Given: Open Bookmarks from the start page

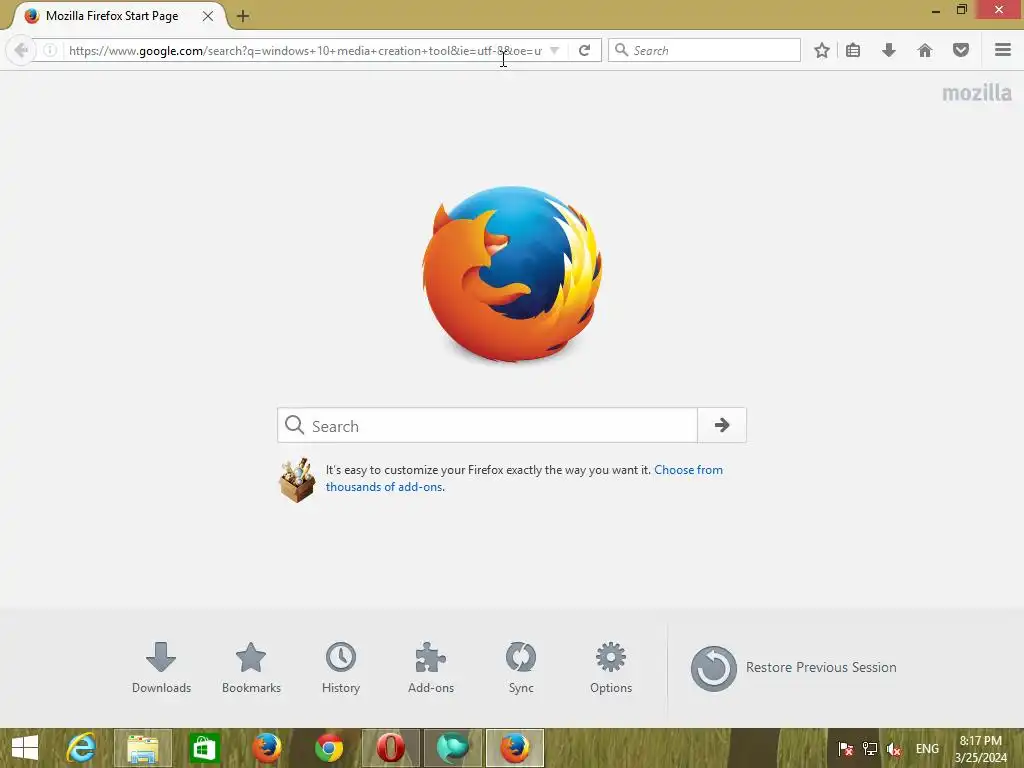Looking at the screenshot, I should click(251, 667).
